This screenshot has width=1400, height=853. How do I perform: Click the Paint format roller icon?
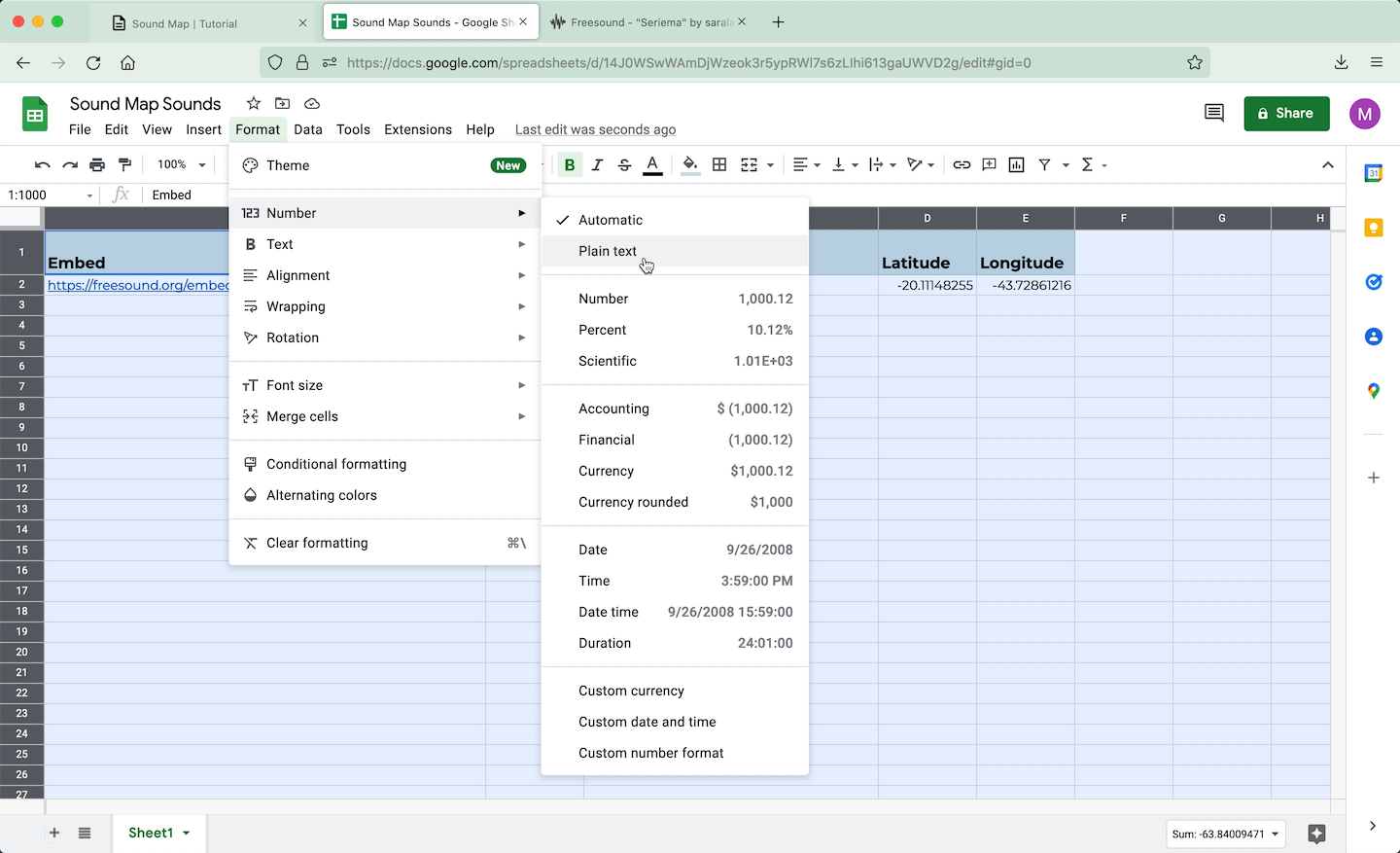(124, 165)
